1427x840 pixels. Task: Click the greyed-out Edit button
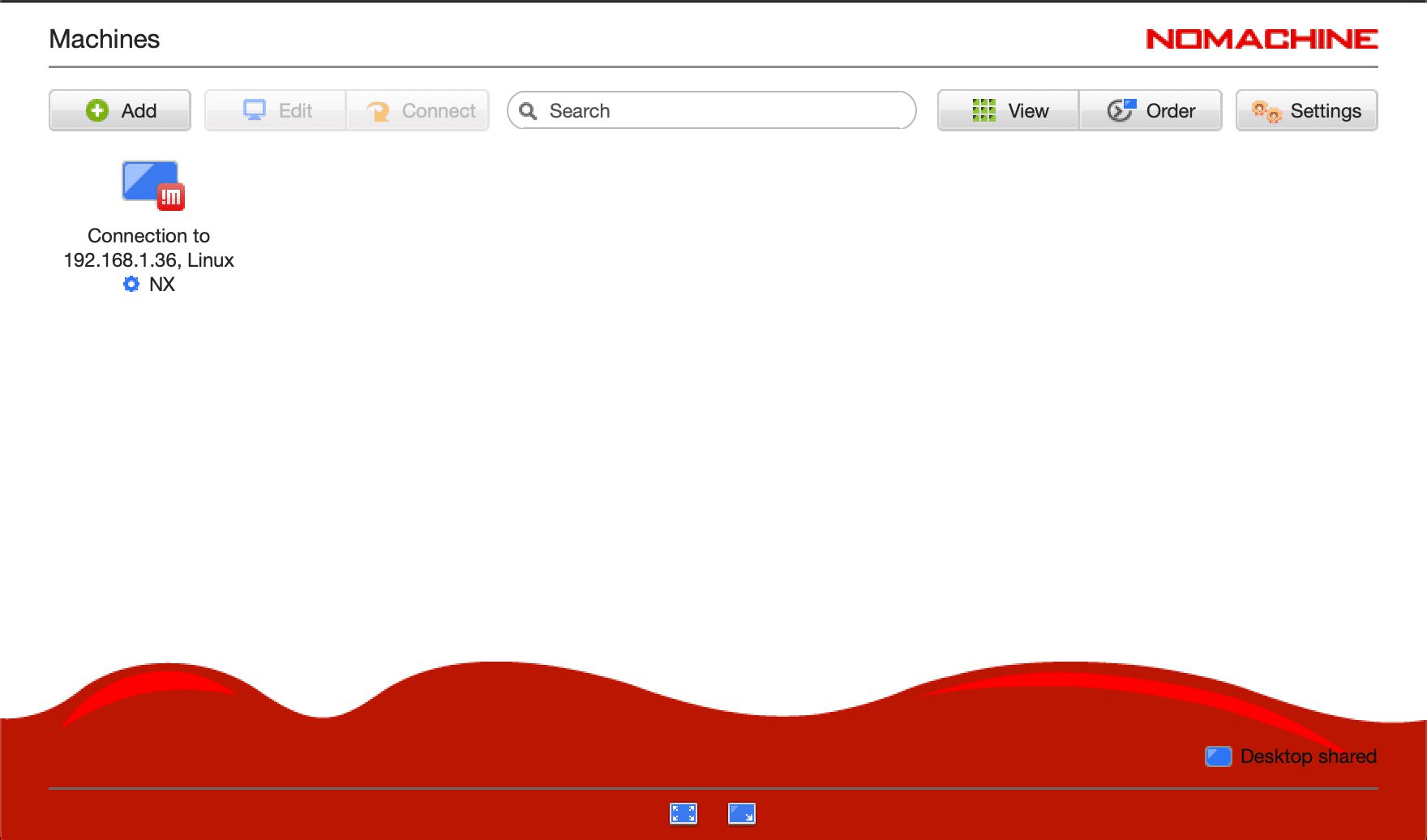[x=276, y=110]
